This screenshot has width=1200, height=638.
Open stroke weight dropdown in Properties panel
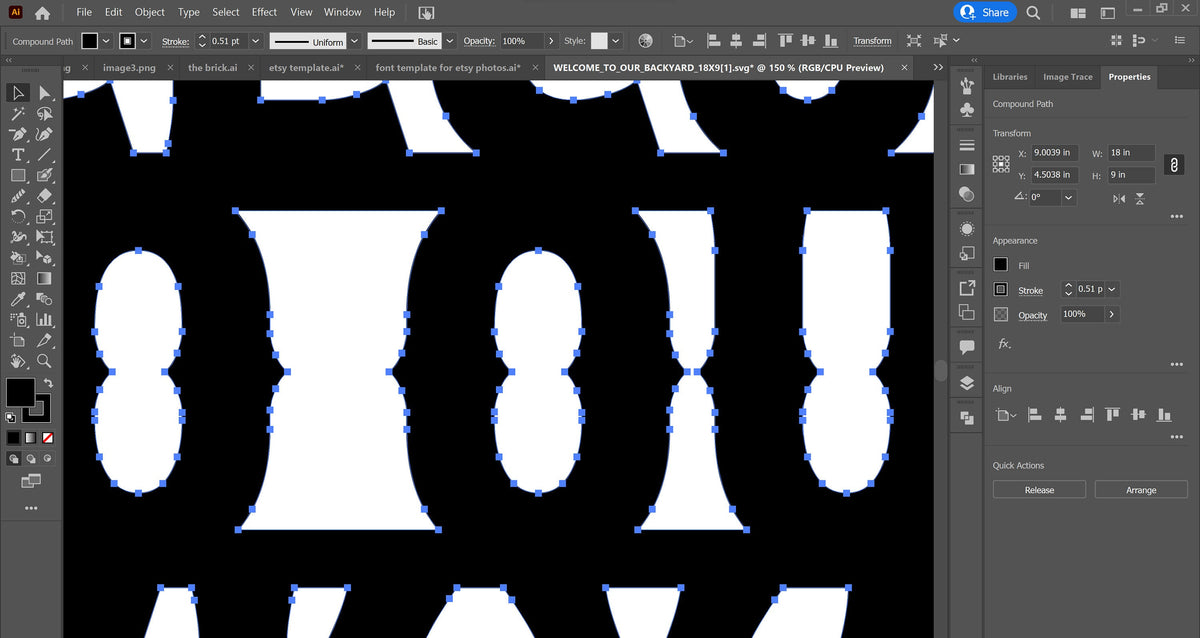[x=1112, y=289]
